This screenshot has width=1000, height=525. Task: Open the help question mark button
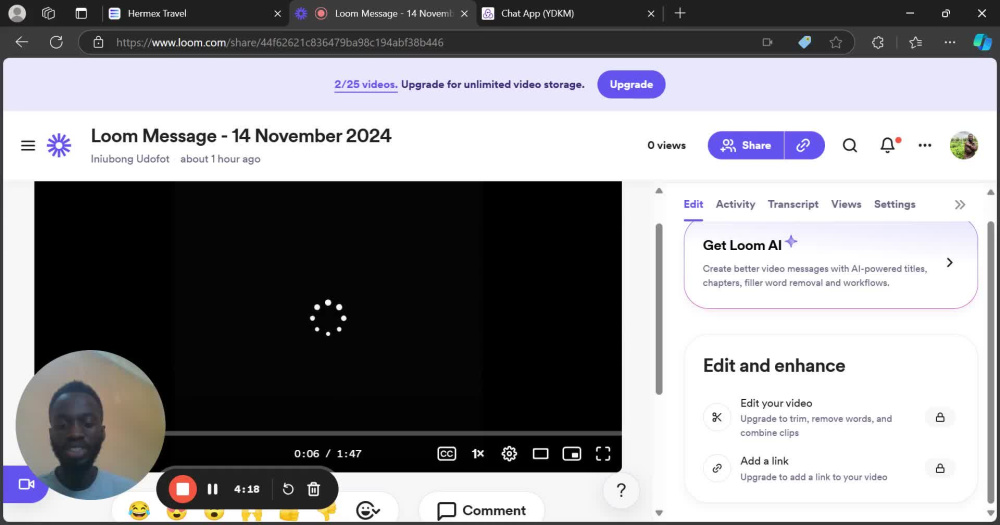tap(621, 490)
